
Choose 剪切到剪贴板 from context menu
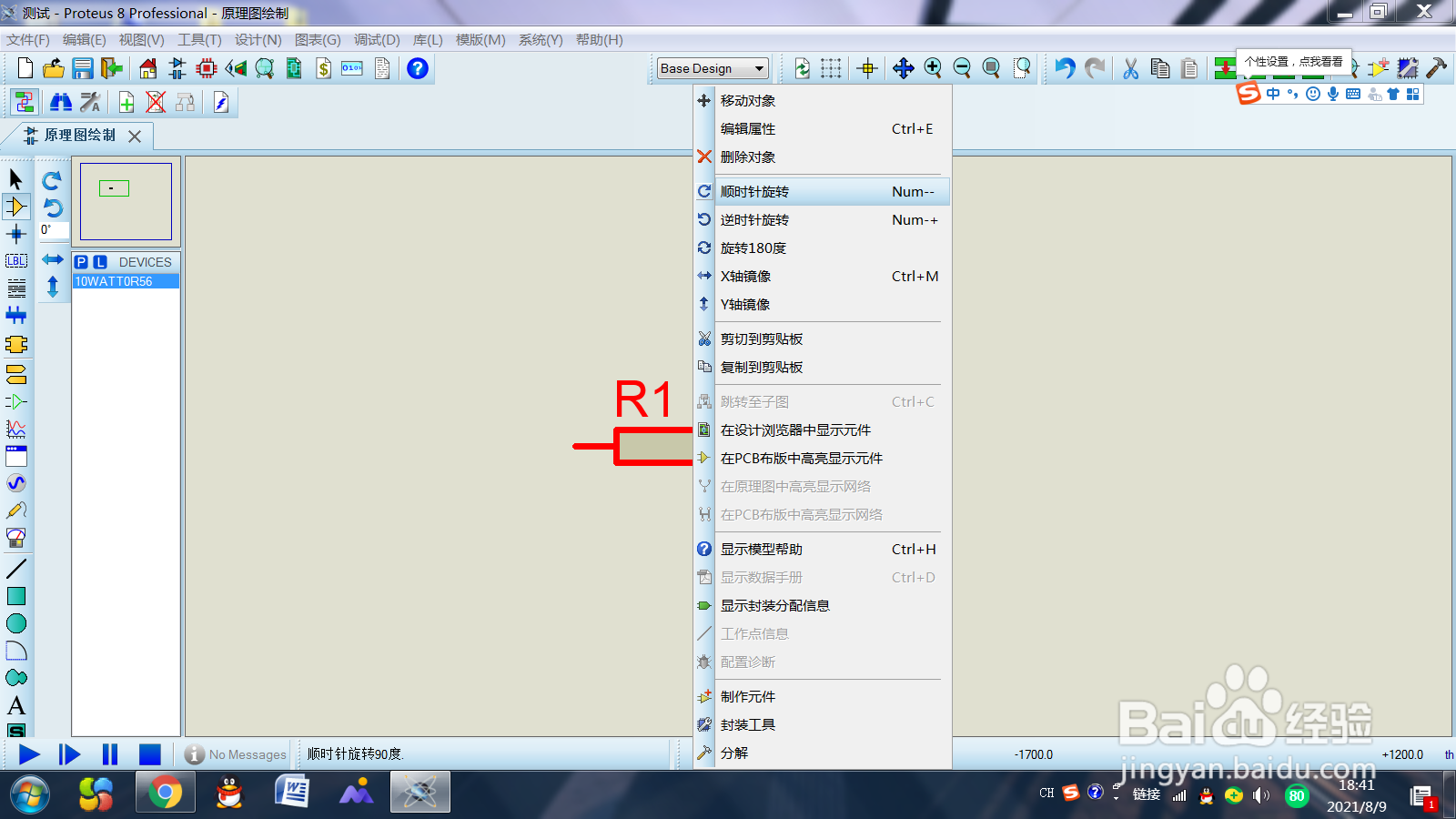tap(823, 339)
